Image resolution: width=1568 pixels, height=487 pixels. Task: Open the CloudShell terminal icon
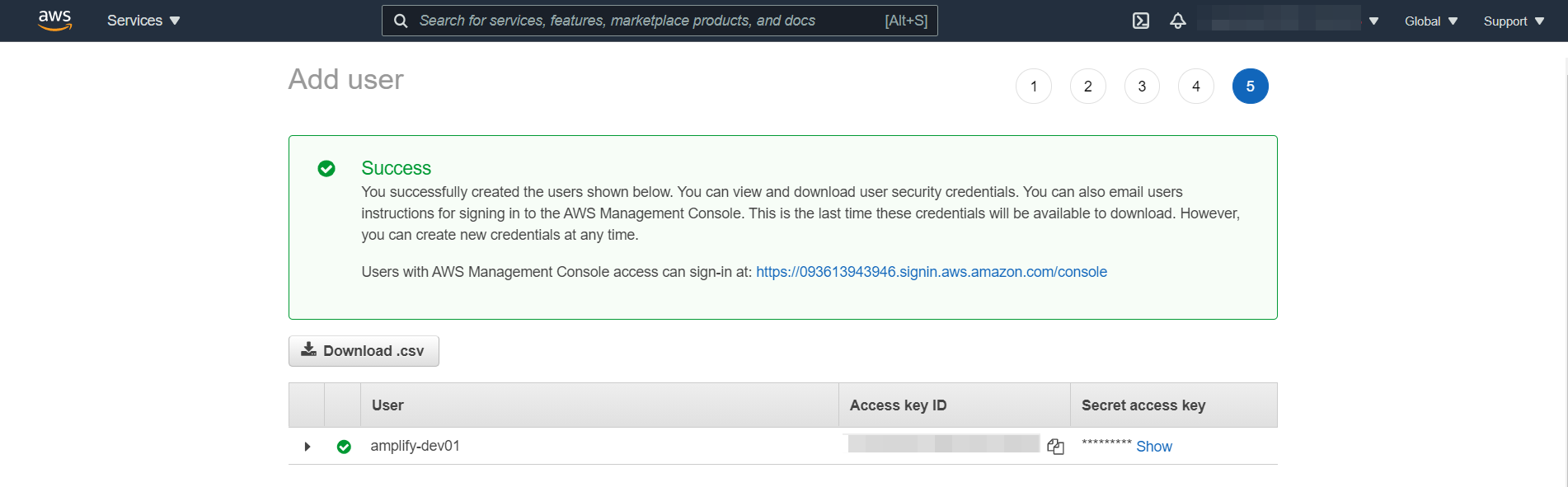[x=1140, y=21]
